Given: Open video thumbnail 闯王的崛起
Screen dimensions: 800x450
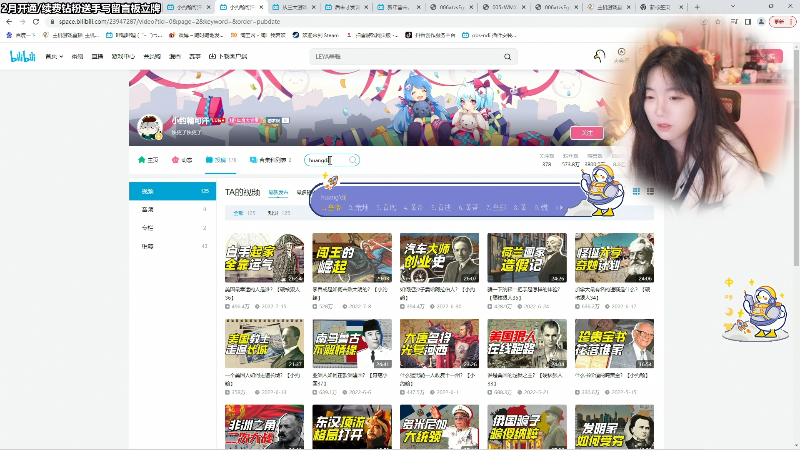Looking at the screenshot, I should [x=352, y=258].
